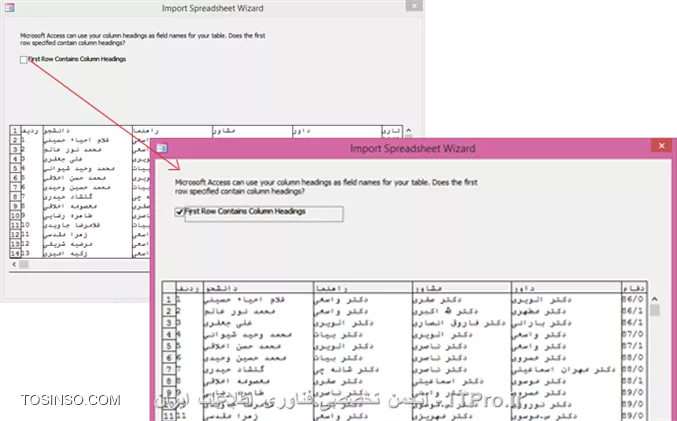Check First Row Contains Column Headings in back wizard
The height and width of the screenshot is (421, 677).
[24, 60]
